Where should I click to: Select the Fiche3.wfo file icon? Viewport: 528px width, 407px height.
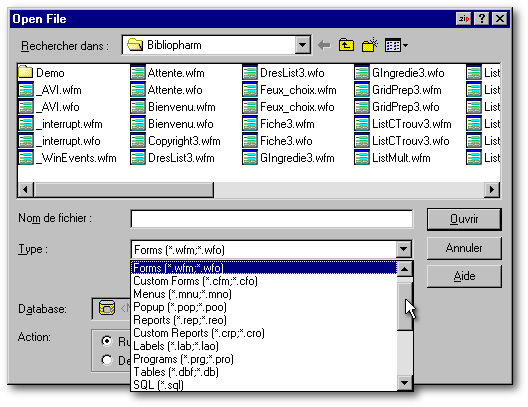click(x=250, y=141)
